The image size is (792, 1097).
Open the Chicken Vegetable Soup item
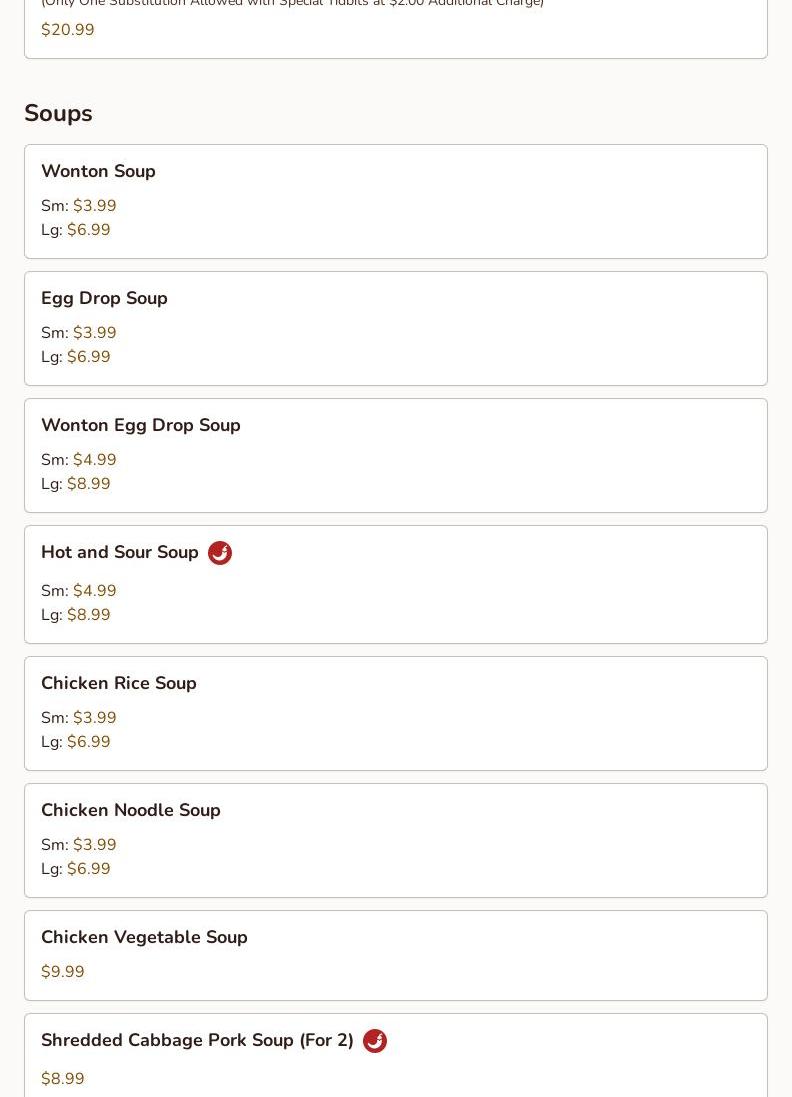pyautogui.click(x=396, y=956)
